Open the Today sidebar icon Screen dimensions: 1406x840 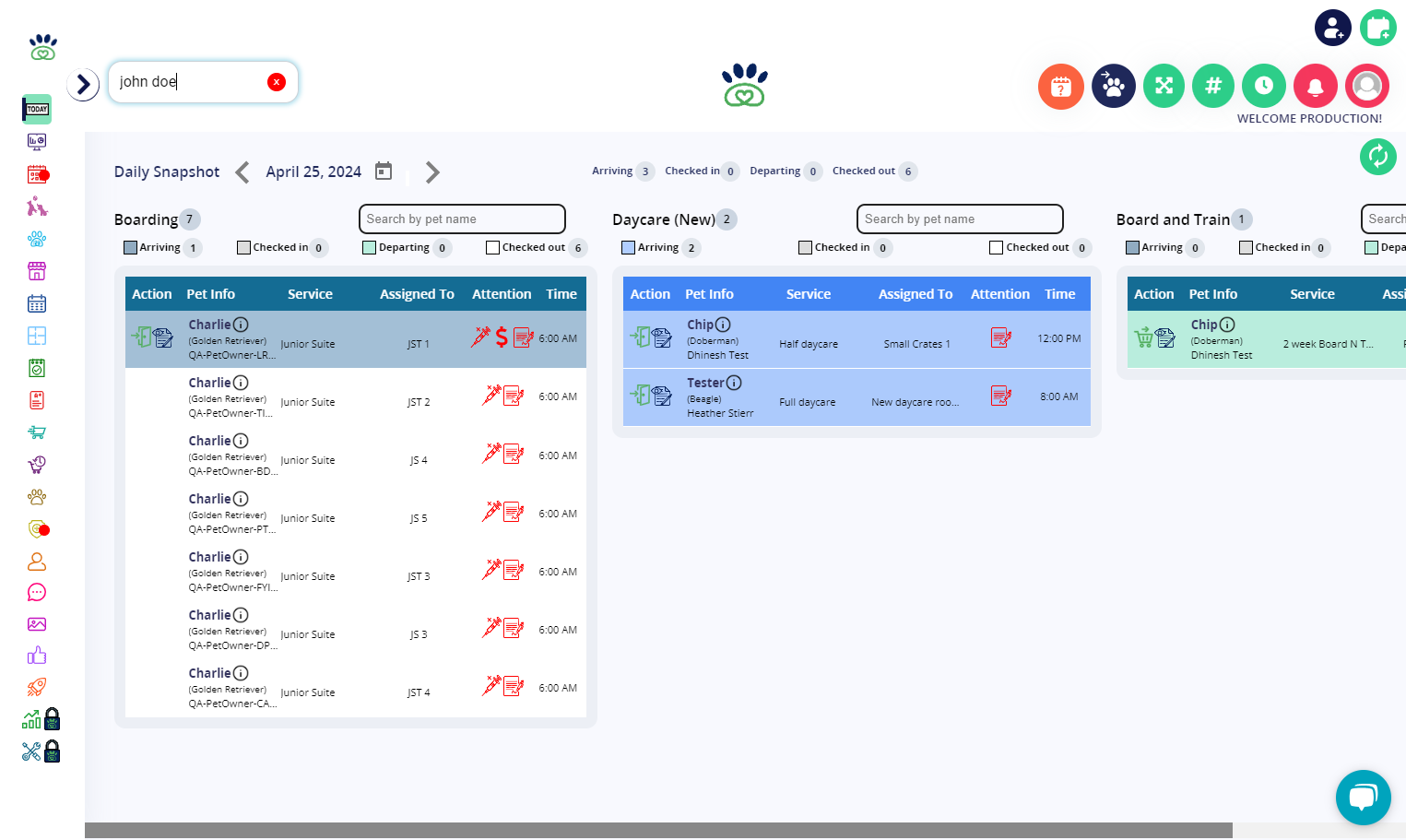point(37,109)
